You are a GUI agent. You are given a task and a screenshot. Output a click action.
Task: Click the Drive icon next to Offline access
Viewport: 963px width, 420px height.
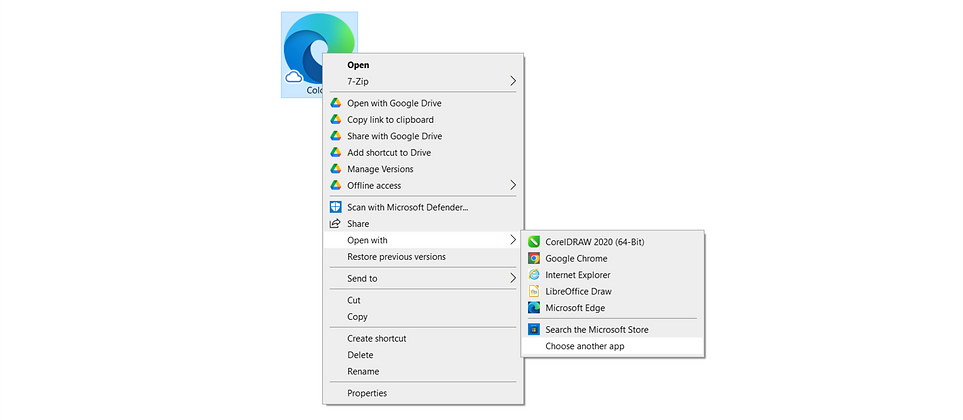coord(335,185)
